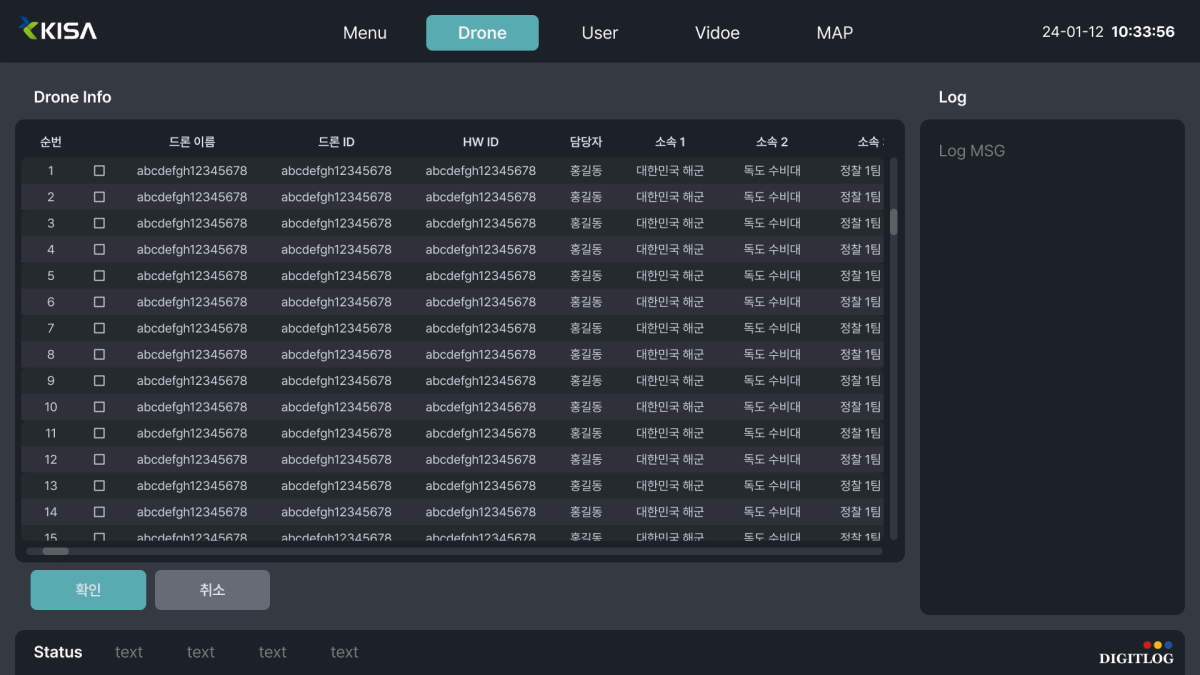Open the Menu tab
This screenshot has width=1200, height=675.
(x=364, y=33)
